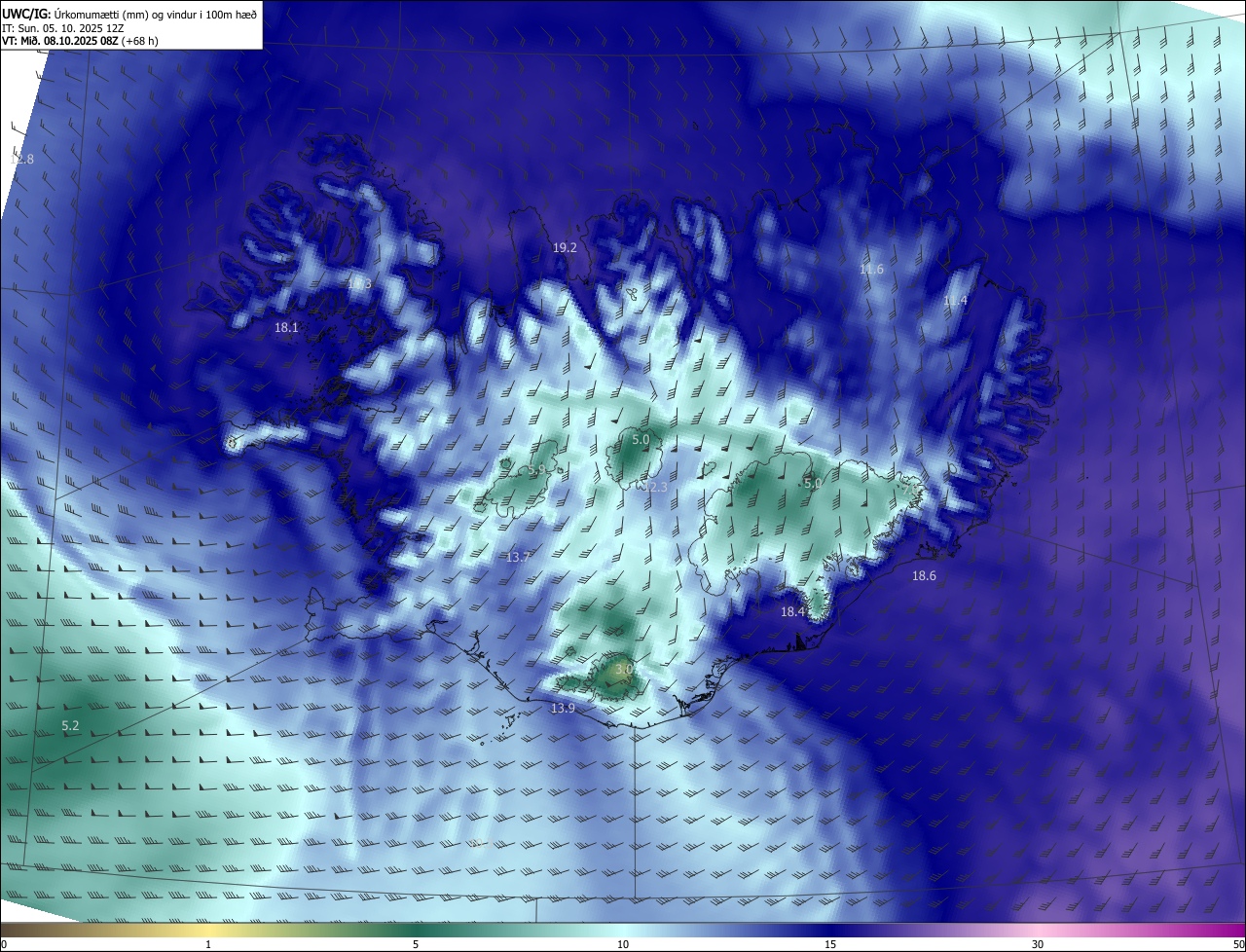
Task: Click the map value label 18.4
Action: click(x=793, y=612)
